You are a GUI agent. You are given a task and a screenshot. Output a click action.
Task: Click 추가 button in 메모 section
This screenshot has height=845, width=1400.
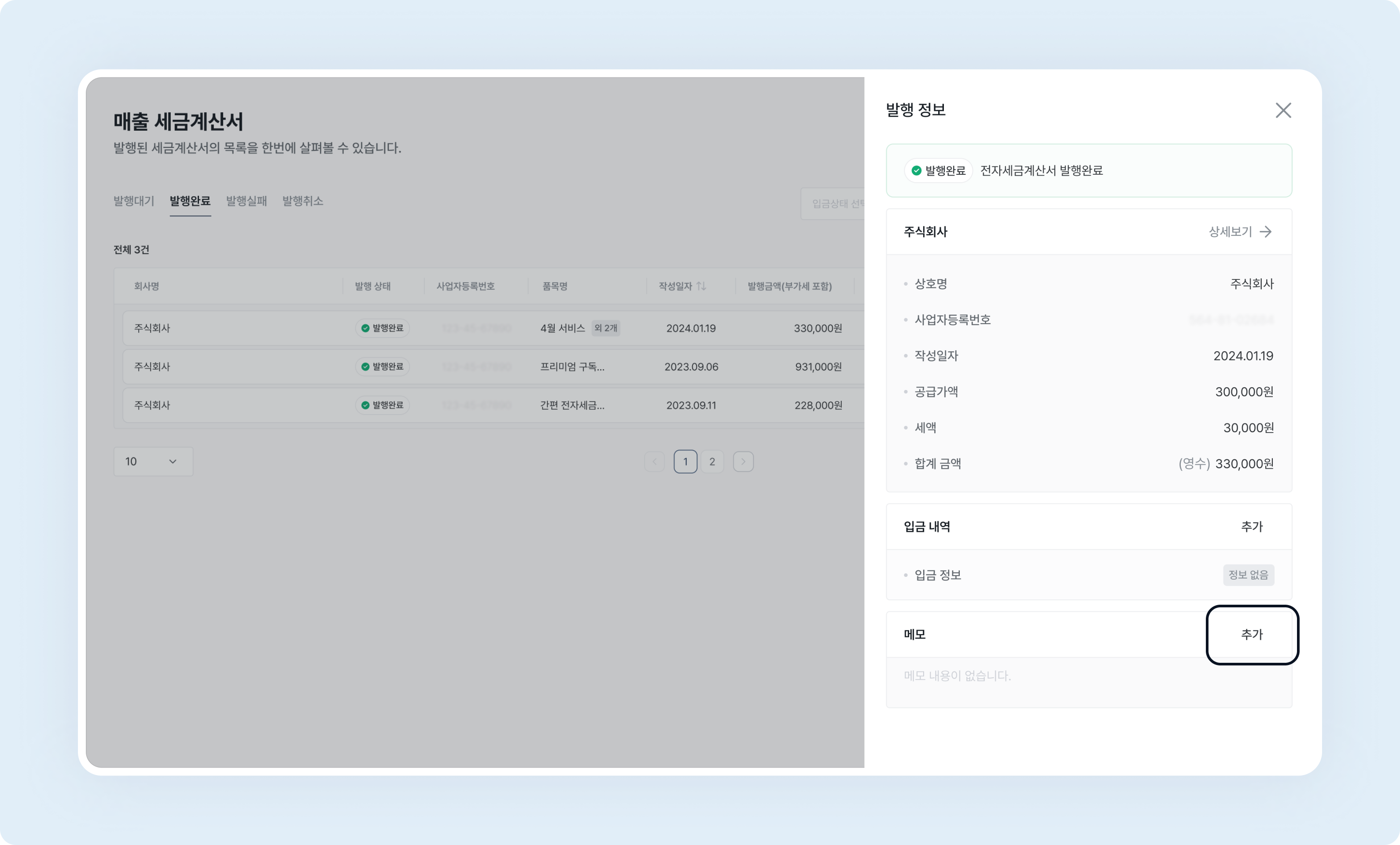click(1252, 634)
